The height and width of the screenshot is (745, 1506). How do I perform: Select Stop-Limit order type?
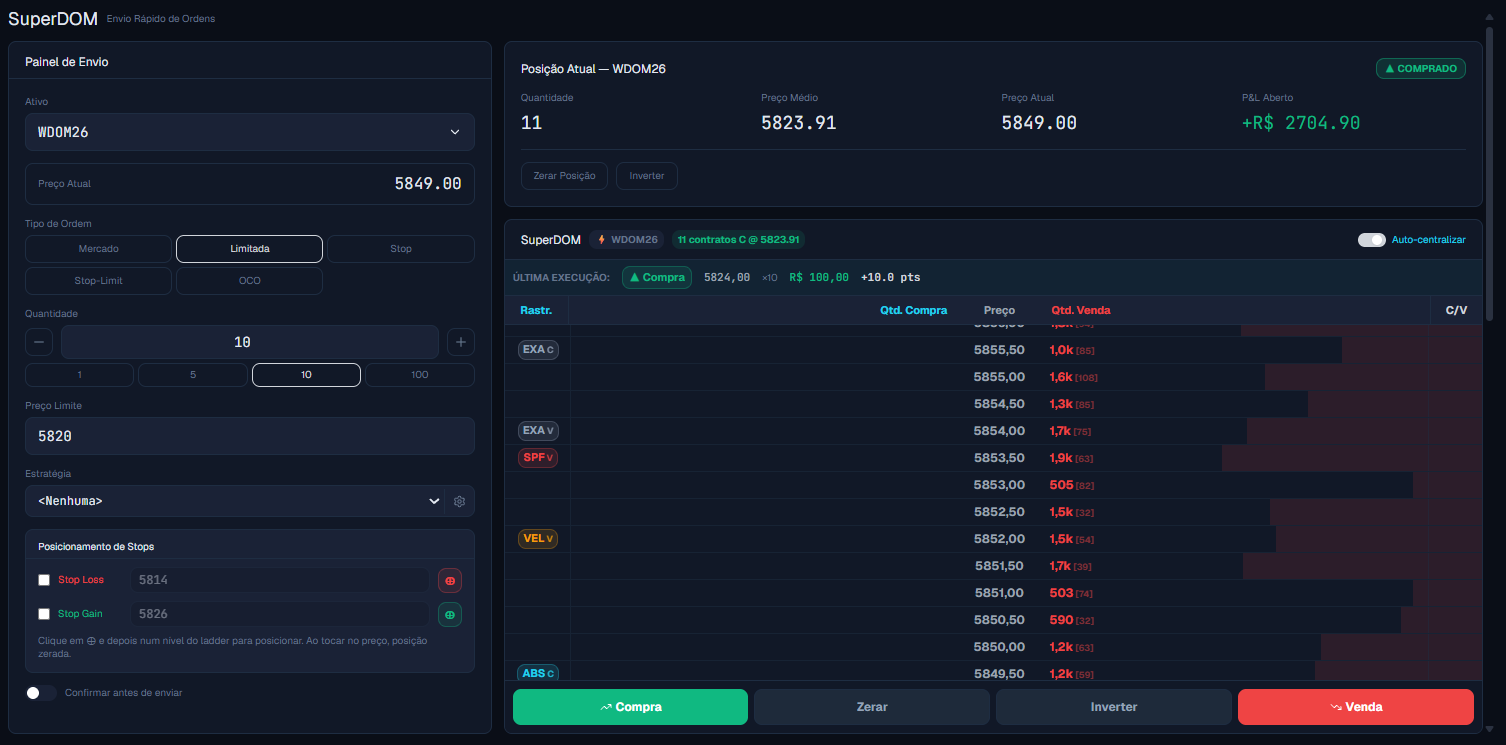tap(98, 280)
